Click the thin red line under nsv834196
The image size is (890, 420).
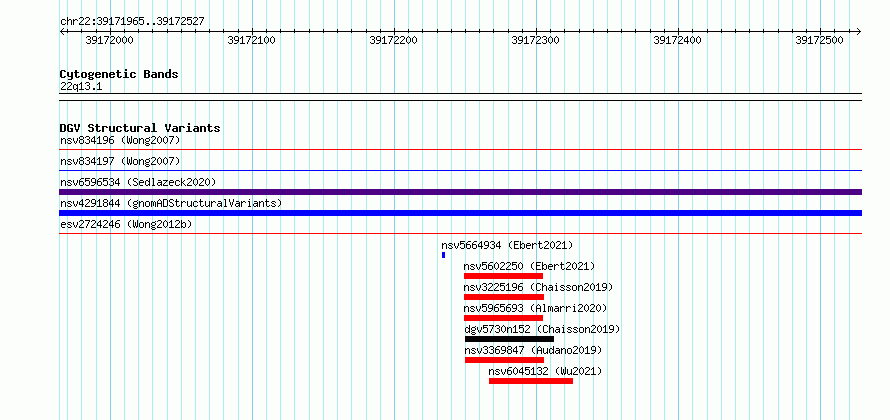pyautogui.click(x=460, y=149)
